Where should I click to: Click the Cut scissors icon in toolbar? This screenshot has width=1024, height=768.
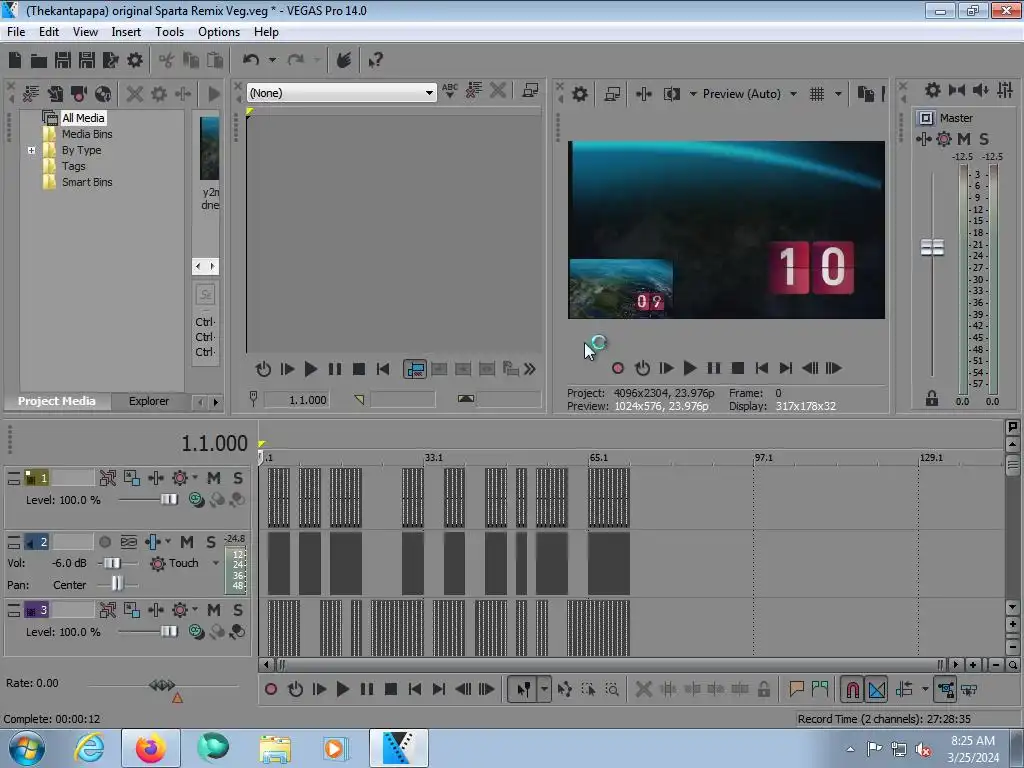pyautogui.click(x=167, y=61)
